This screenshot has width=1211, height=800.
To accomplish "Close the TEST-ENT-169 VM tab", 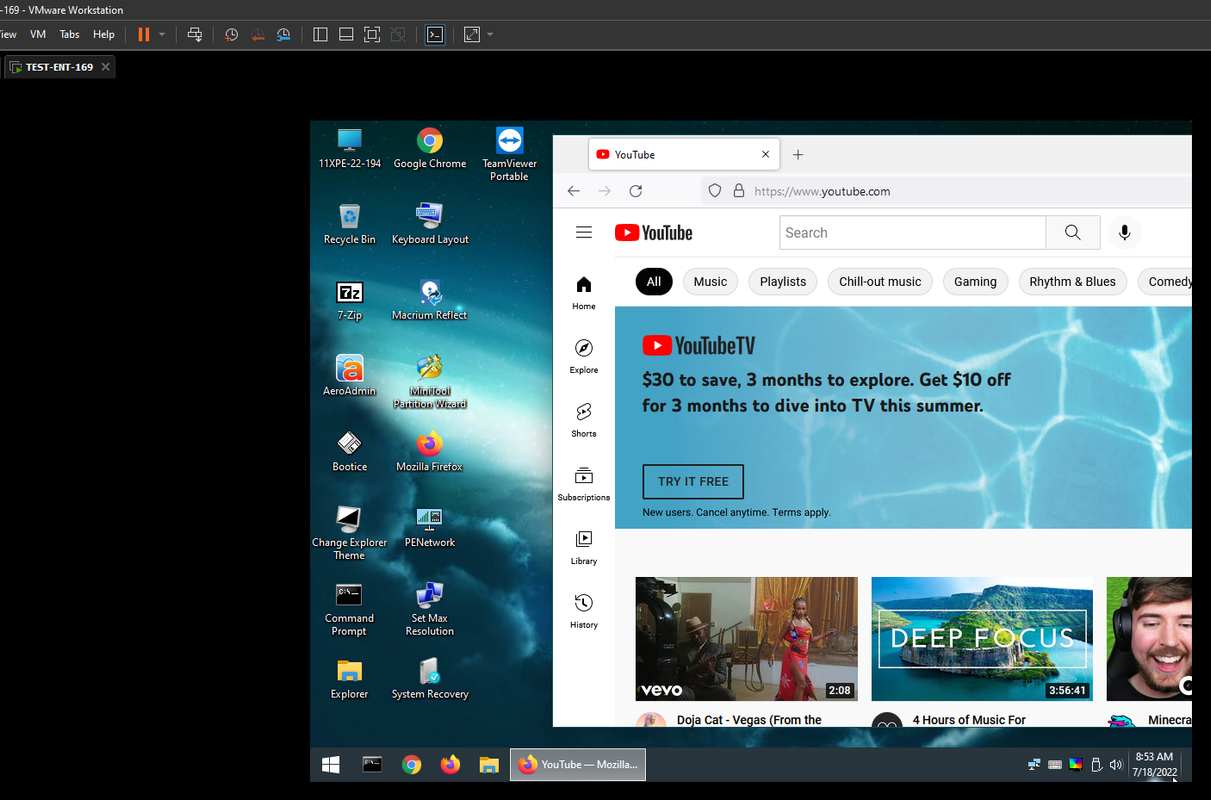I will 106,67.
